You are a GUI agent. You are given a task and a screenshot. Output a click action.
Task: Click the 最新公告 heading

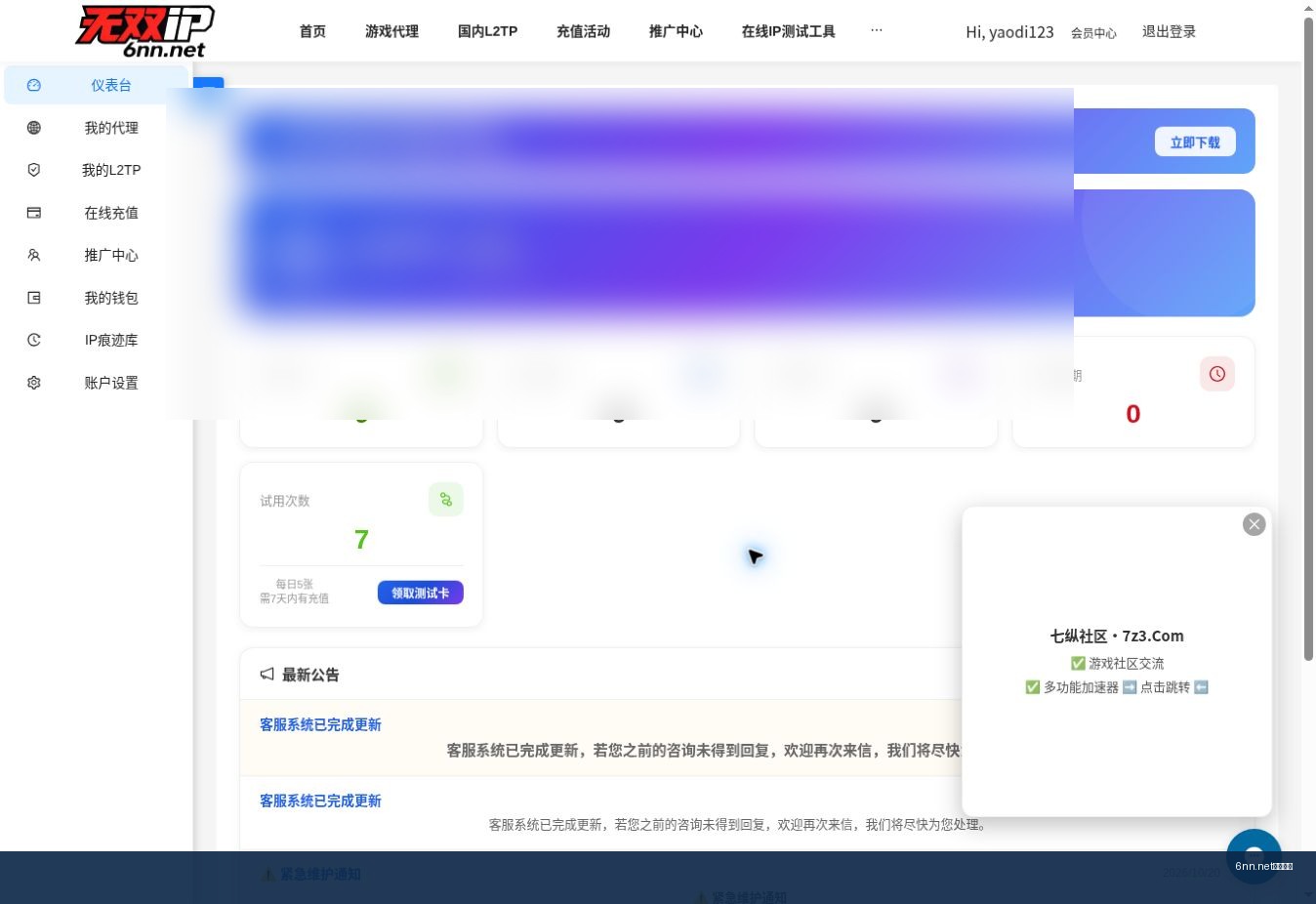click(310, 675)
